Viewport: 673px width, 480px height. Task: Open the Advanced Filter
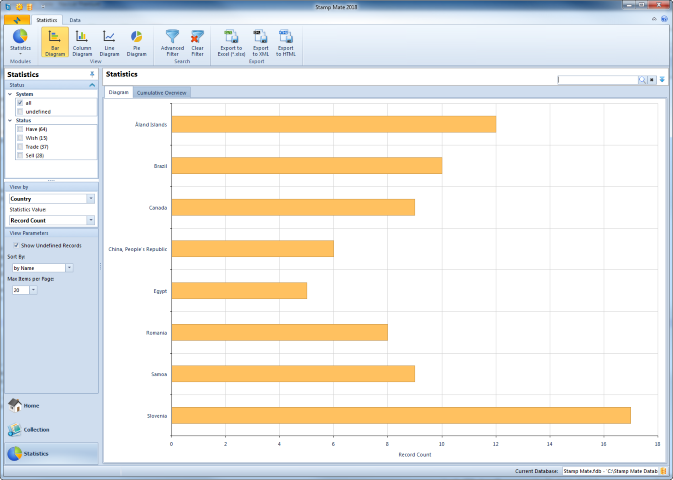(173, 42)
